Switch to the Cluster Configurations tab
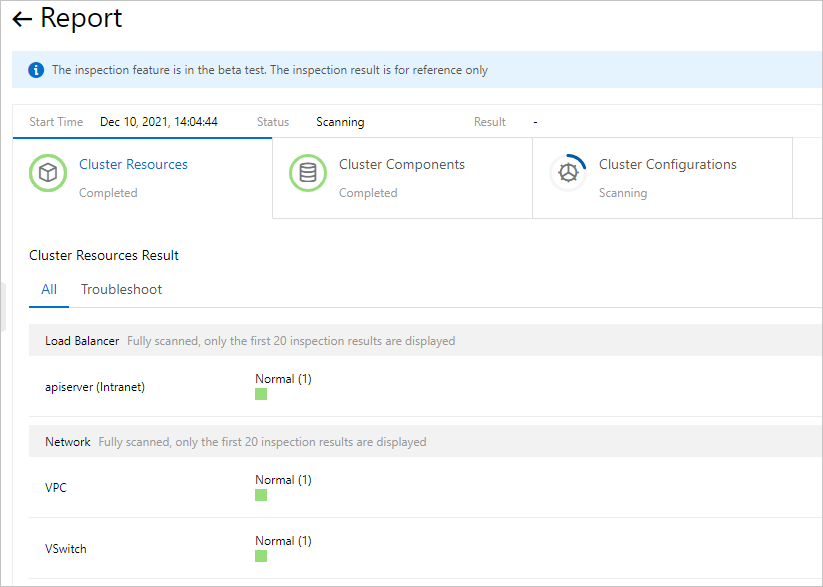823x587 pixels. tap(667, 165)
